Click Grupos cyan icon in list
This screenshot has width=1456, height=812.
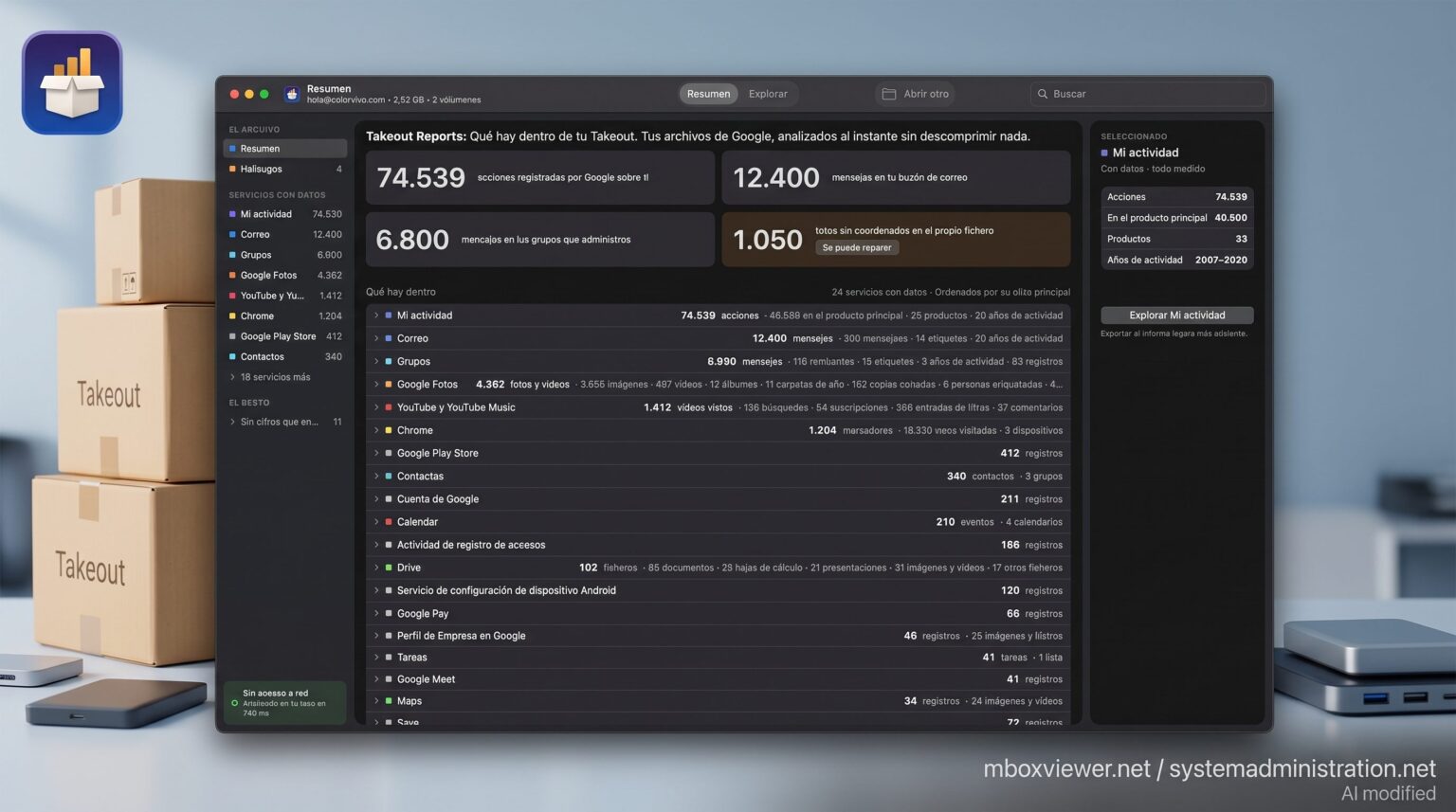pos(389,361)
